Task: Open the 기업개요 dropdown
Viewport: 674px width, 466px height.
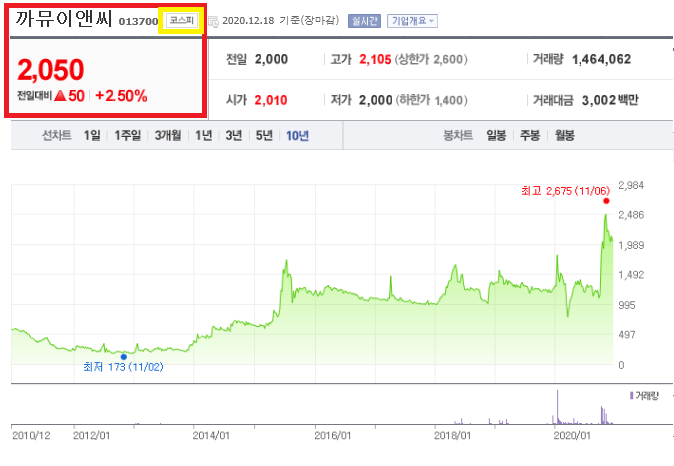Action: click(412, 21)
